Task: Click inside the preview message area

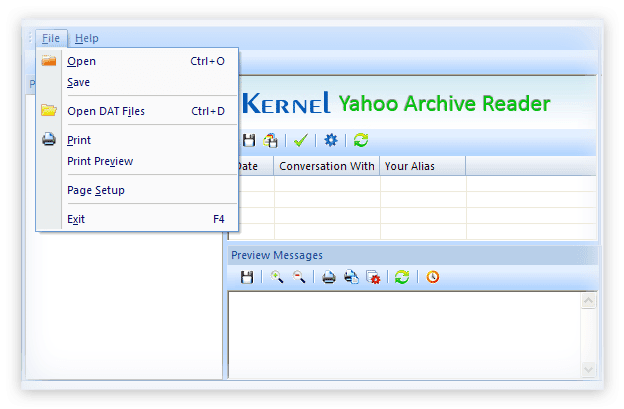Action: pyautogui.click(x=404, y=335)
